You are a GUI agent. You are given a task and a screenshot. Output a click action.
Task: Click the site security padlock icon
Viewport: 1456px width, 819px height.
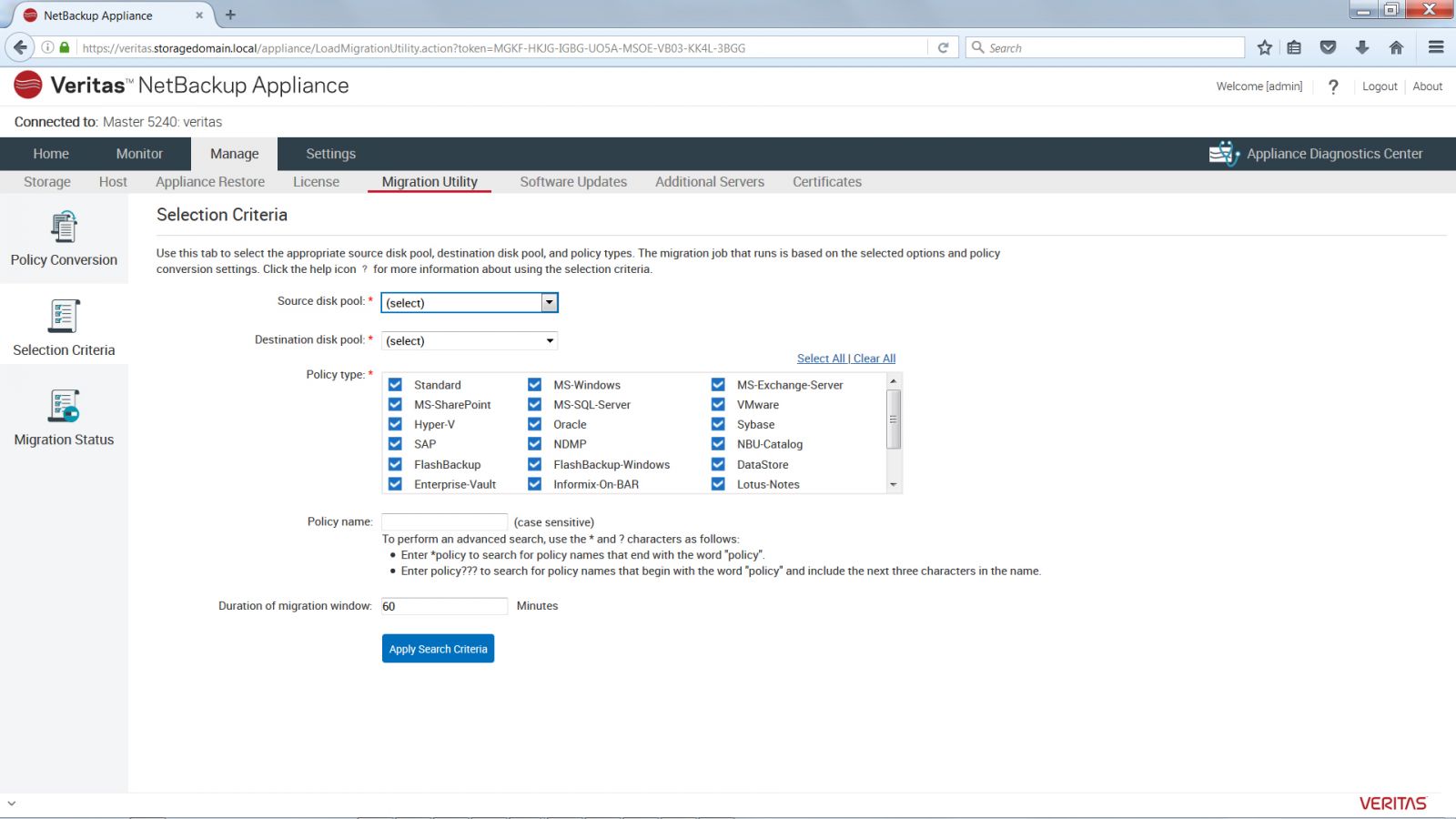point(65,47)
